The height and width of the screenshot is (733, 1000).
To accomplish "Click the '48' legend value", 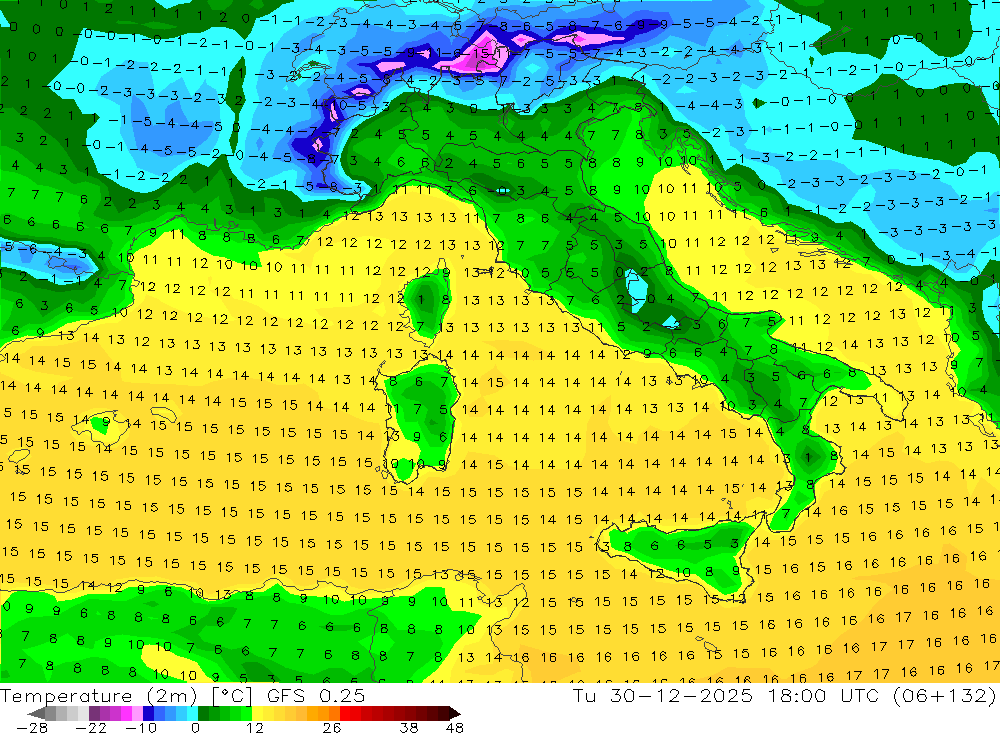I will tap(454, 728).
